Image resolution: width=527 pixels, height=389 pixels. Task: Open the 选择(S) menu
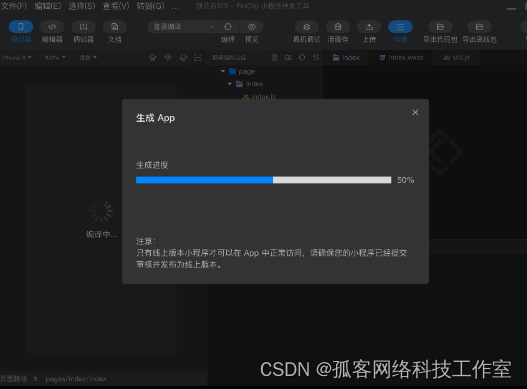pyautogui.click(x=82, y=6)
